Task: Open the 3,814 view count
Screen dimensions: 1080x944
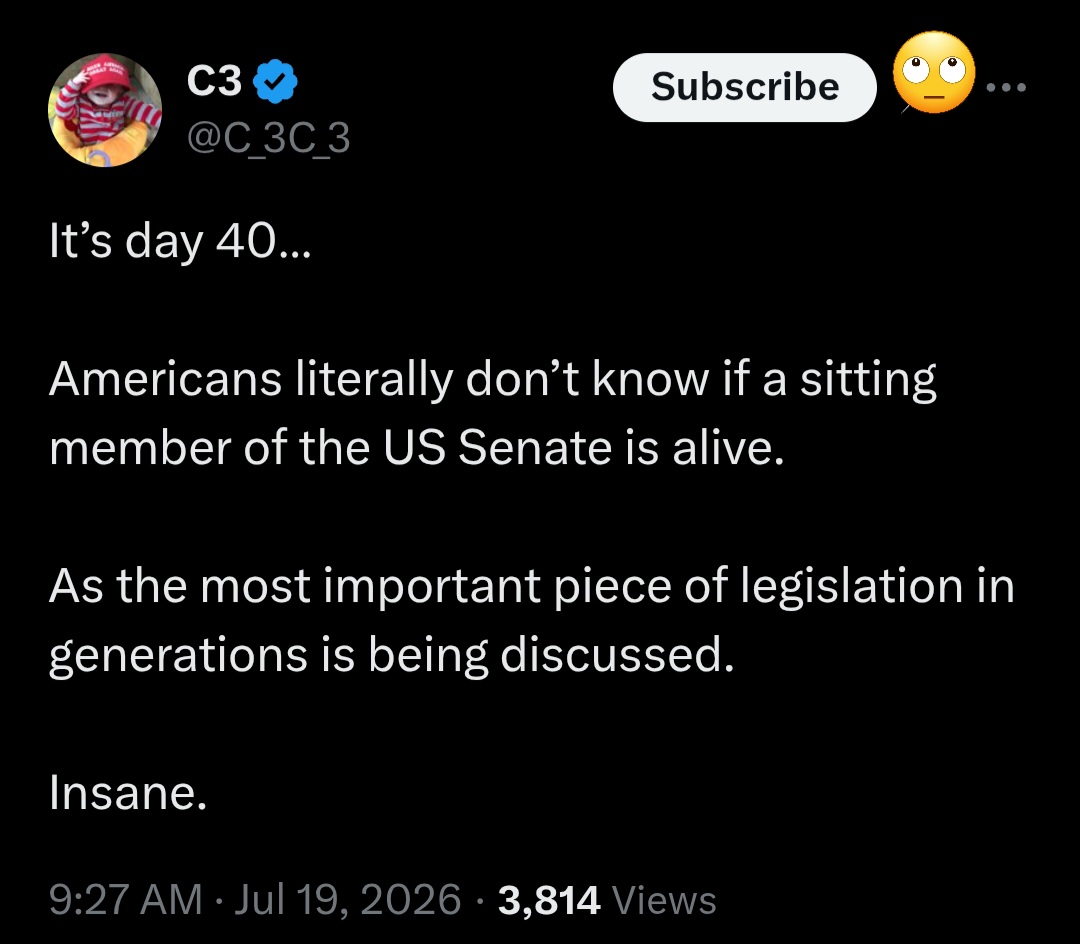Action: click(x=548, y=900)
